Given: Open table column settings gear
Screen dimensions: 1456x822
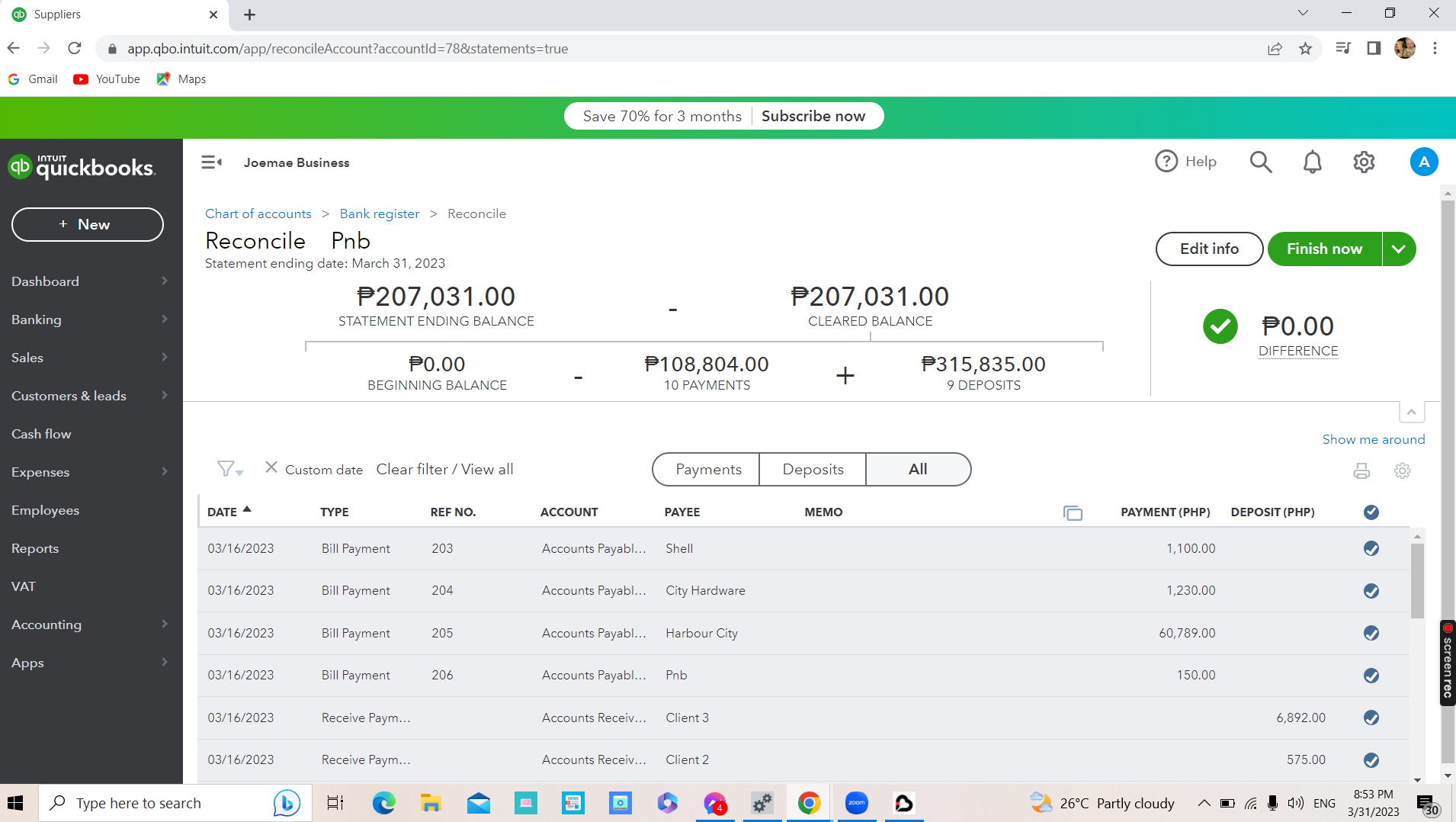Looking at the screenshot, I should point(1402,471).
